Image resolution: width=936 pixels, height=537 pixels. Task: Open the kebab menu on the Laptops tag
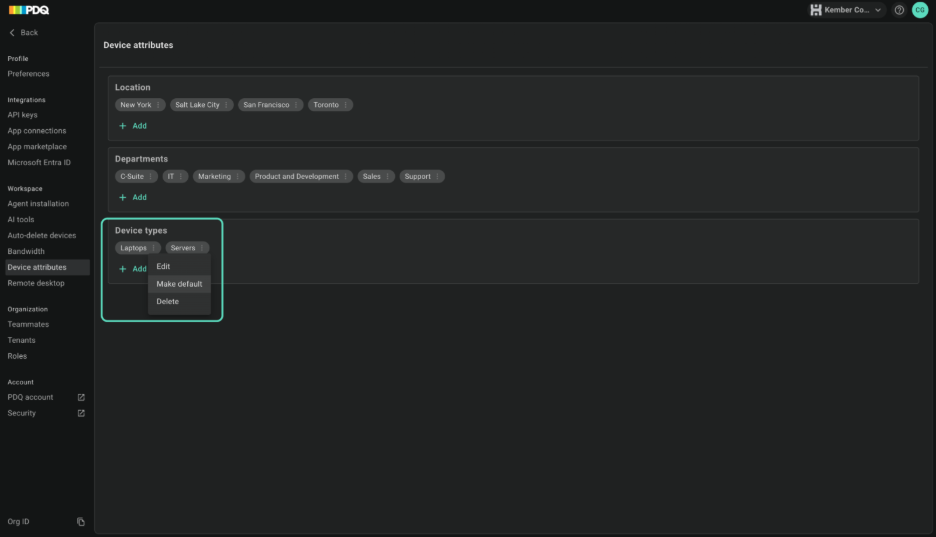[153, 248]
